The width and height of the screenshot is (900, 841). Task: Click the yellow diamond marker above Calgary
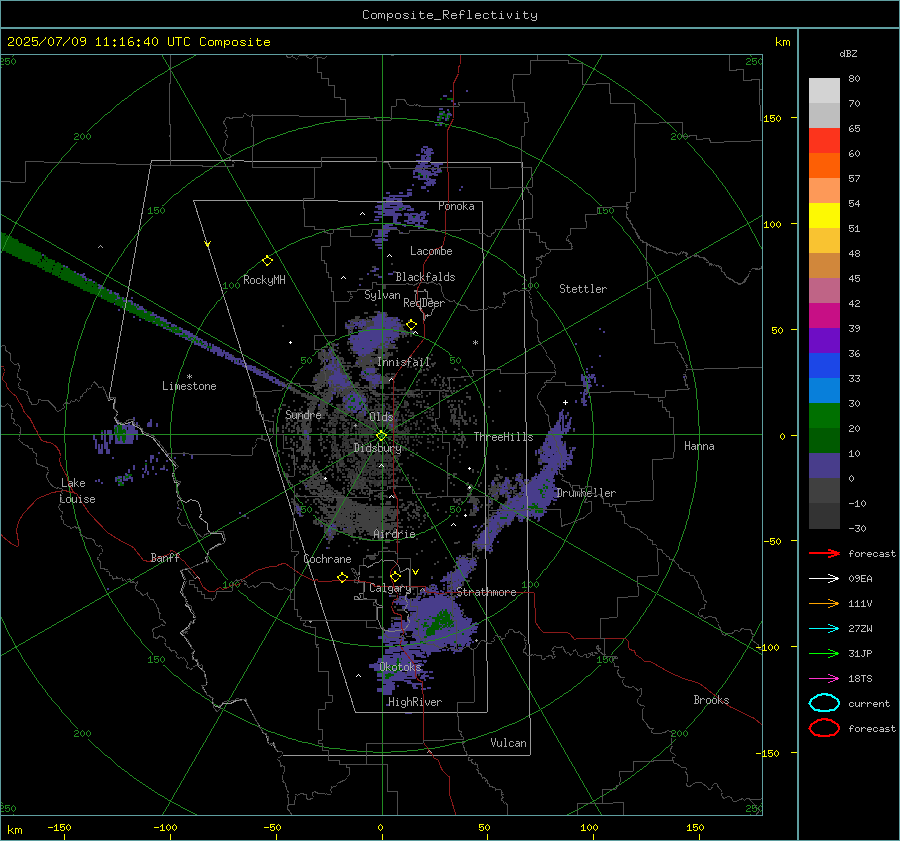(x=395, y=576)
